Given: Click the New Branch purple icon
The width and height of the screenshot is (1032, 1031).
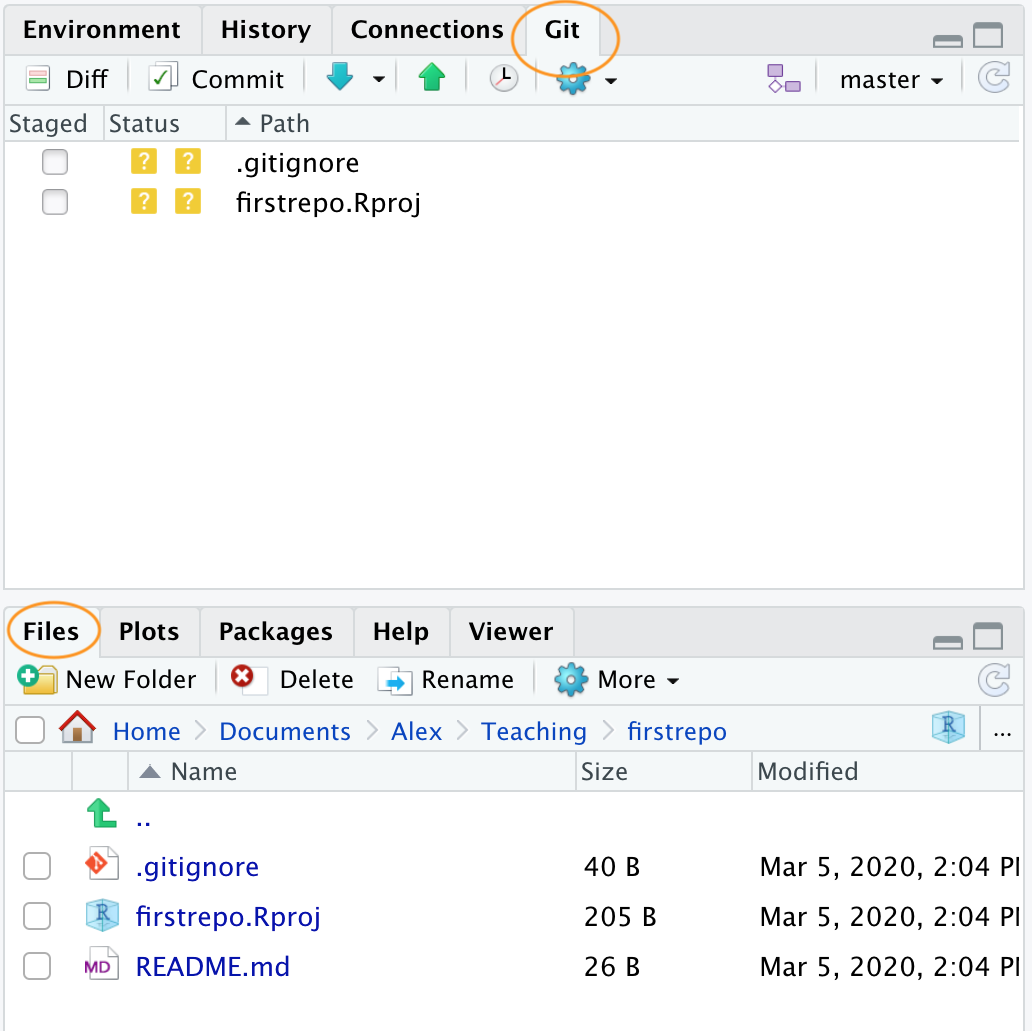Looking at the screenshot, I should pos(783,79).
